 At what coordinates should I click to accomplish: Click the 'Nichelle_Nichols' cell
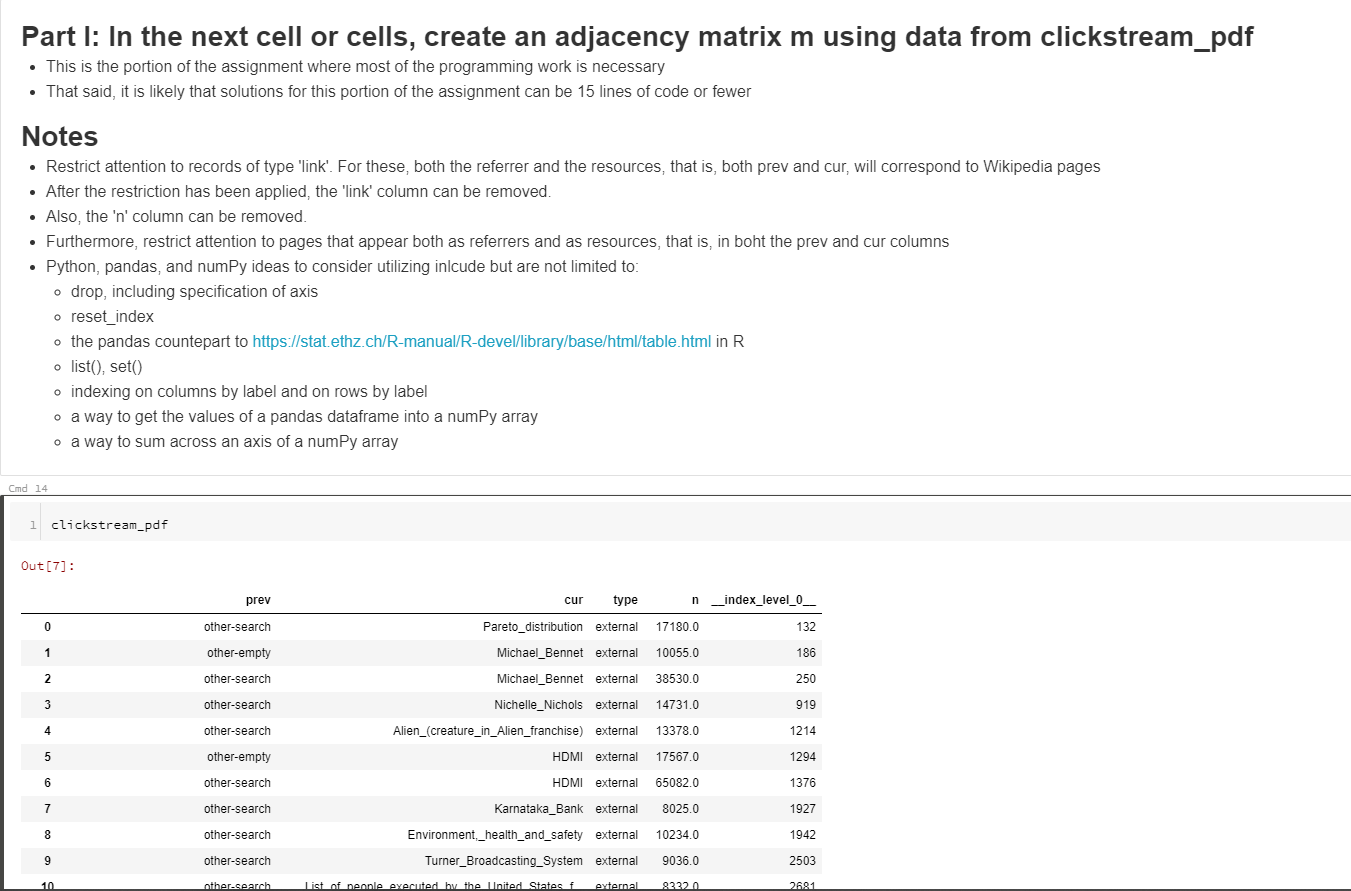(538, 705)
